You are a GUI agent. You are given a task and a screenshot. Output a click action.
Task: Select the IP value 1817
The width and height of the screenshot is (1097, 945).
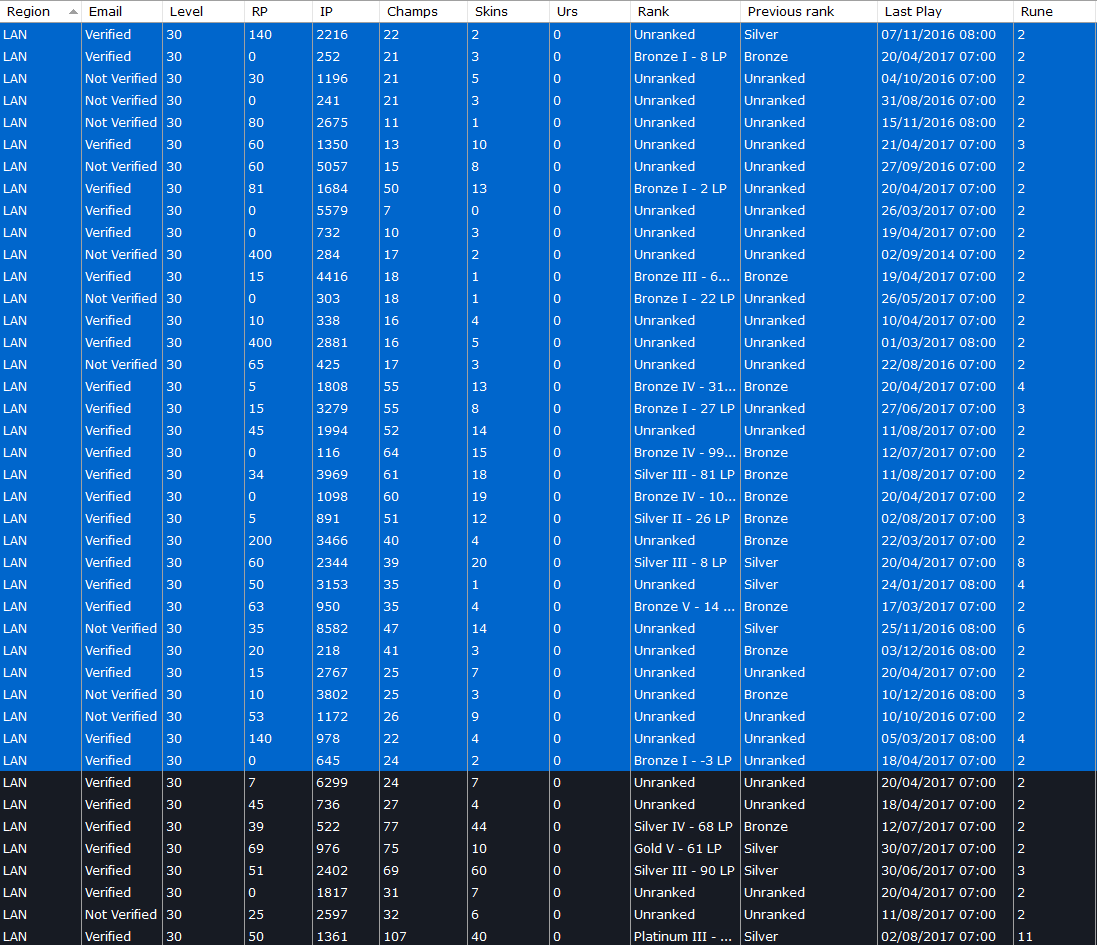click(x=332, y=893)
